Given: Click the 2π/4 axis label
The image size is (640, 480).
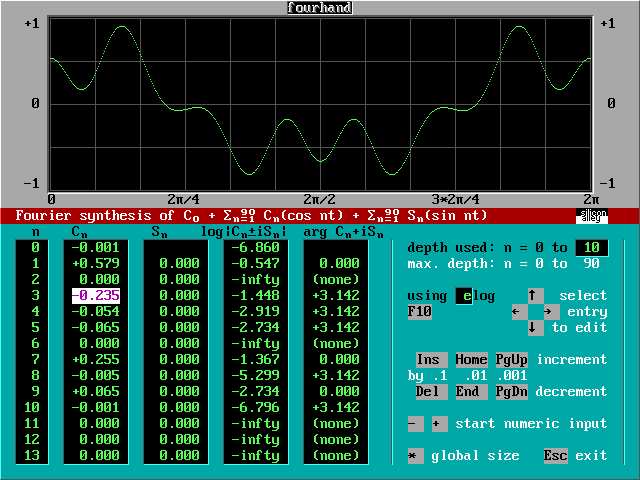Looking at the screenshot, I should pos(184,200).
